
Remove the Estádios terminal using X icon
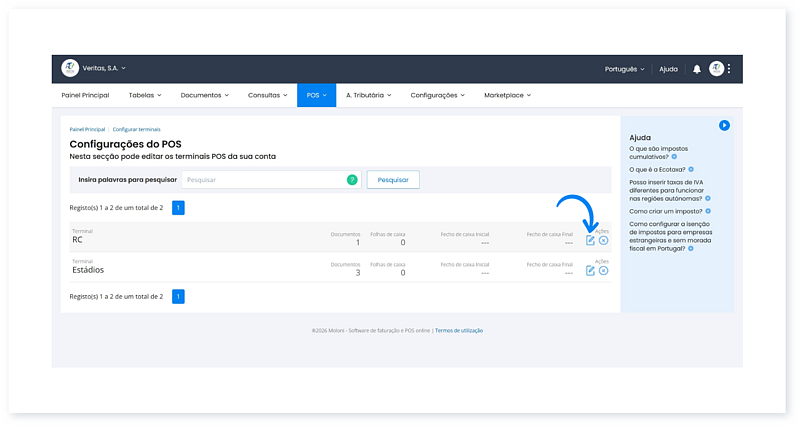point(603,271)
